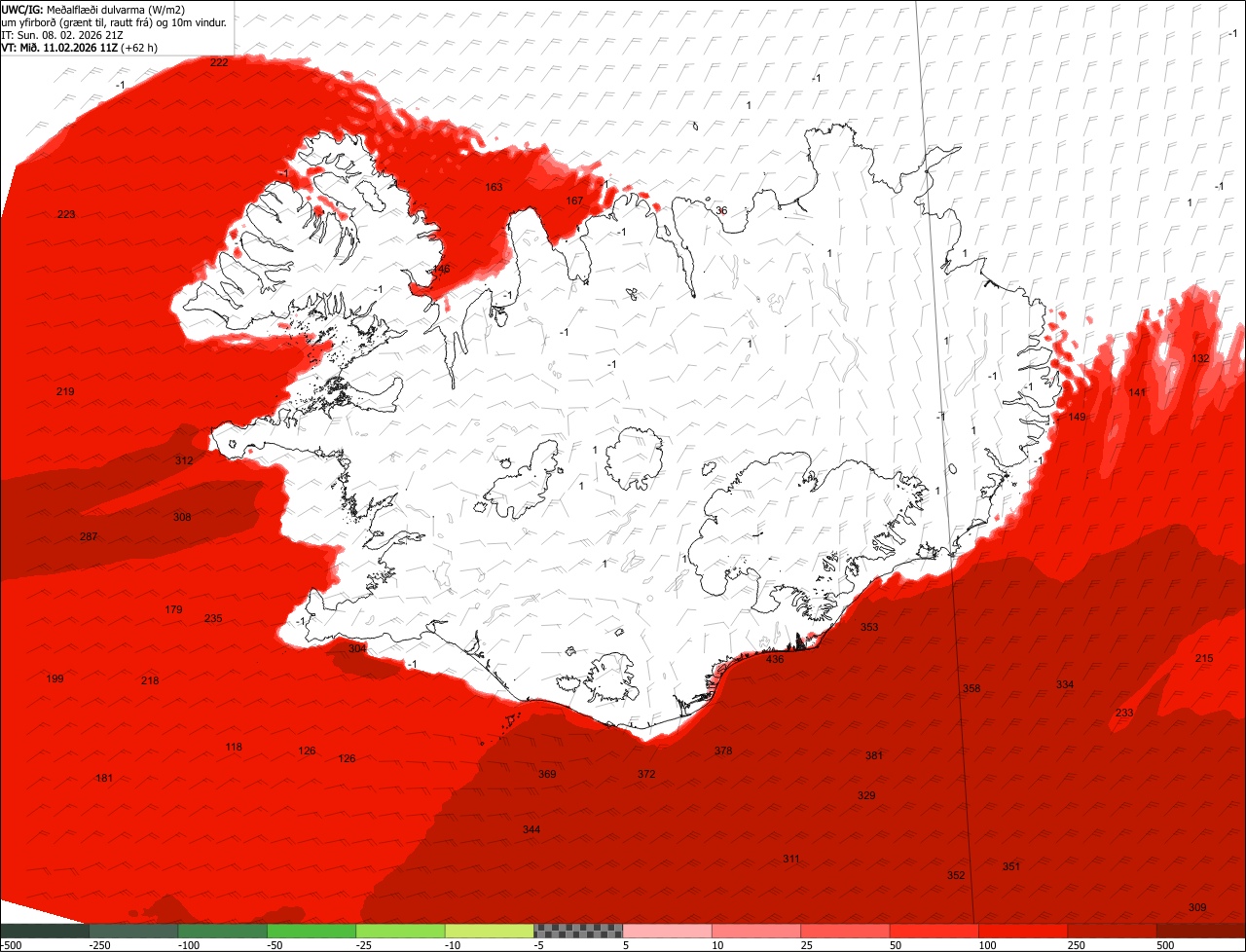This screenshot has height=952, width=1246.
Task: Click the flux value 167 on the map
Action: point(574,201)
